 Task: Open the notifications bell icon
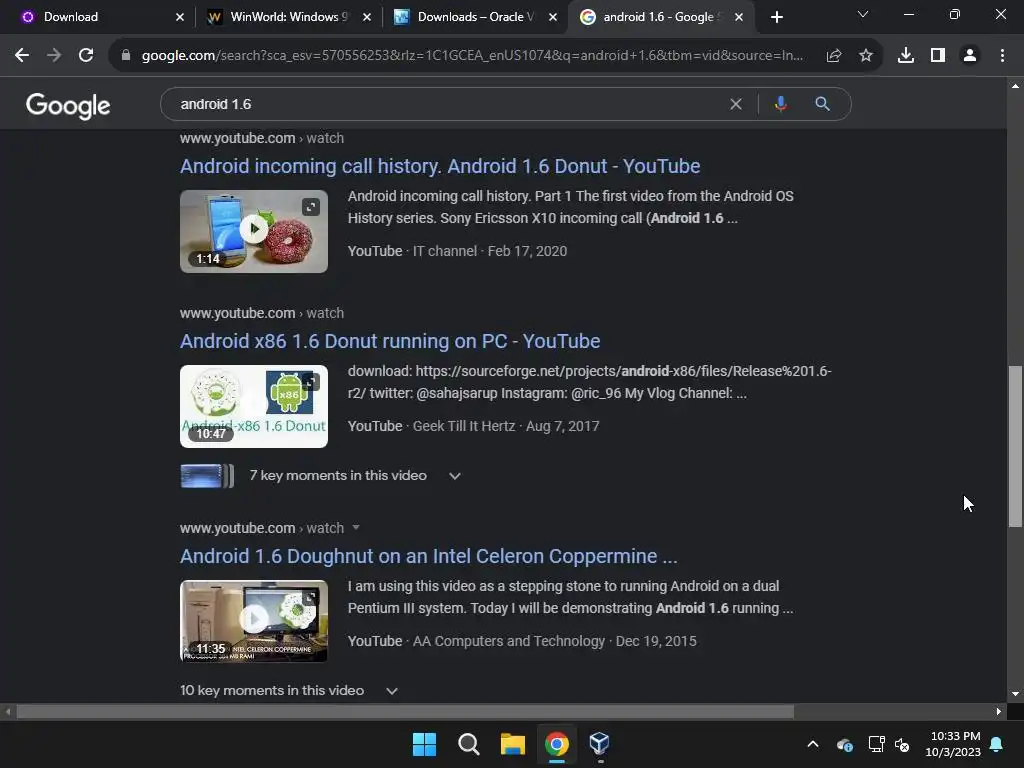(997, 744)
